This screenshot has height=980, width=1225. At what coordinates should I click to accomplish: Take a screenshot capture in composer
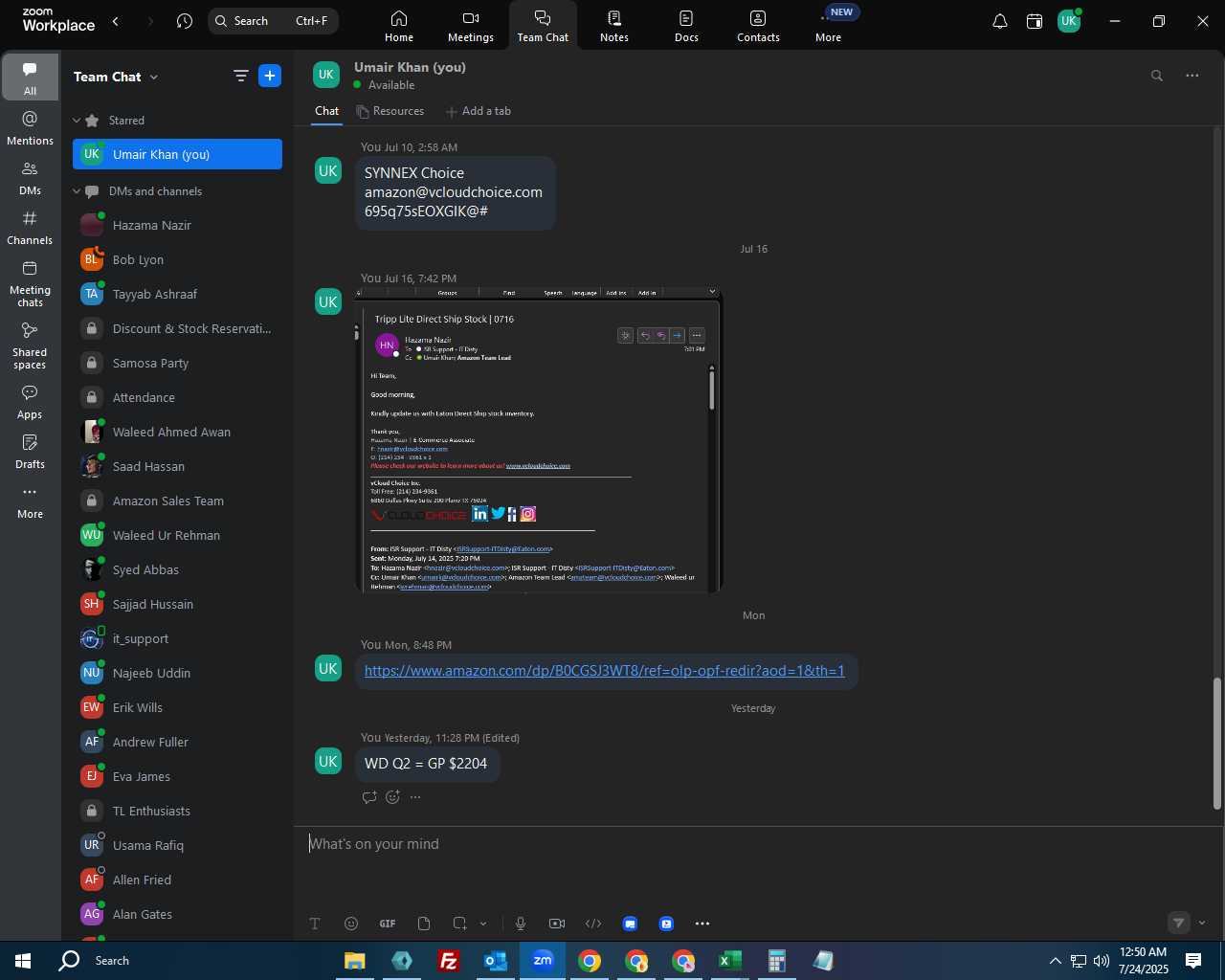460,924
